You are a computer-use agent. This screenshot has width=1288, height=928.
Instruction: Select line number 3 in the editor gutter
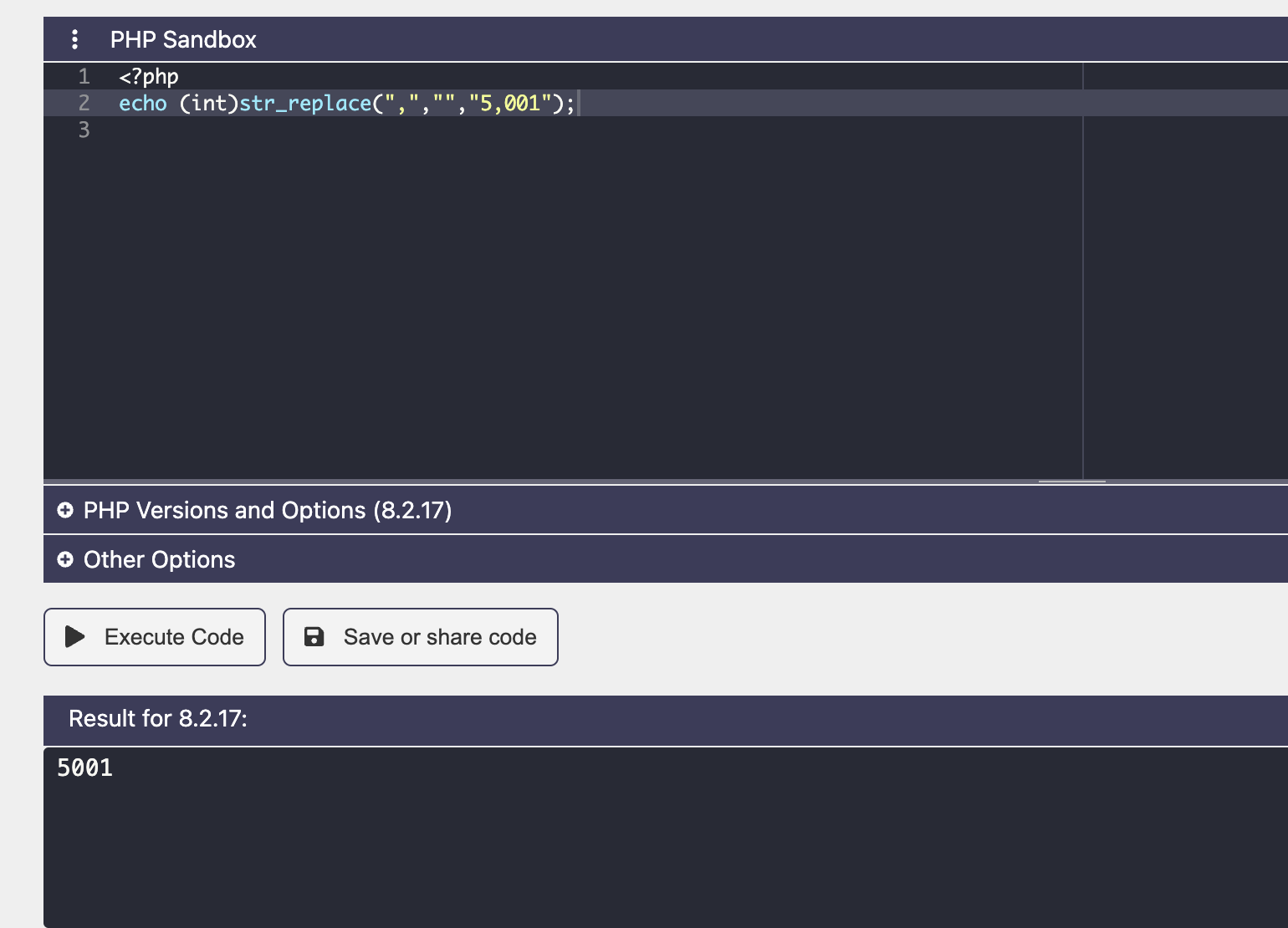[84, 130]
